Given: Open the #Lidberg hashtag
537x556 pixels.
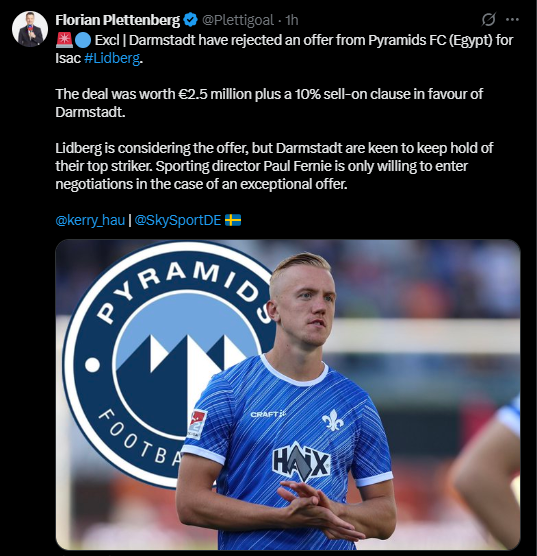Looking at the screenshot, I should point(112,58).
